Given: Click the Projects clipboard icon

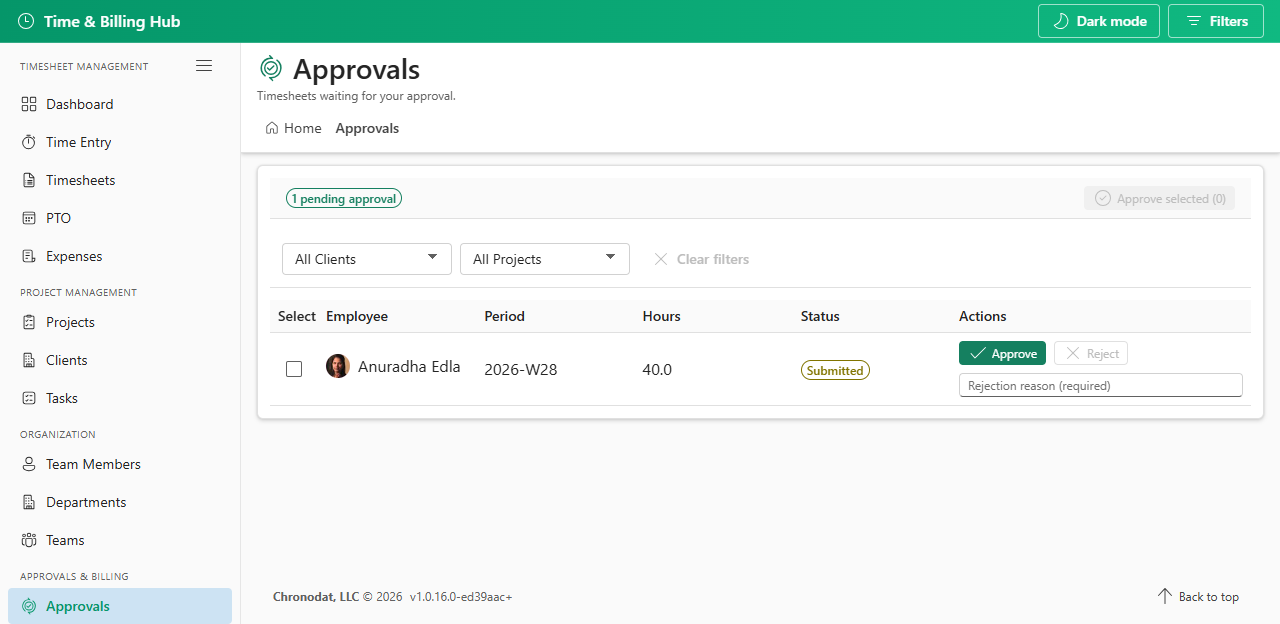Looking at the screenshot, I should point(29,322).
